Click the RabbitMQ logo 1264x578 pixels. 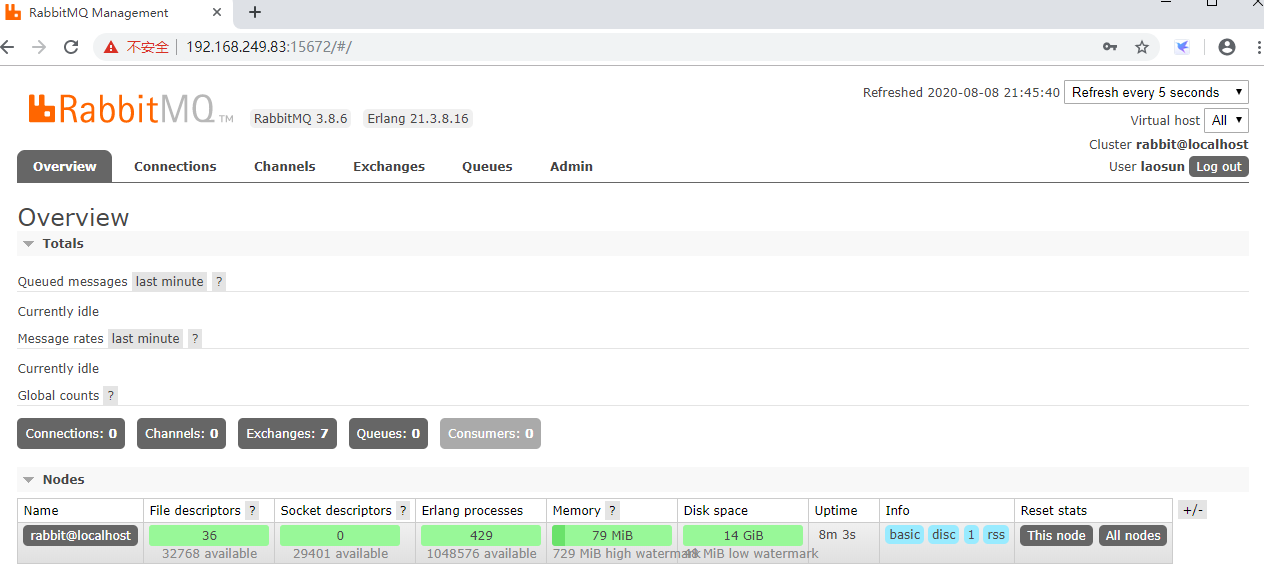pyautogui.click(x=121, y=109)
